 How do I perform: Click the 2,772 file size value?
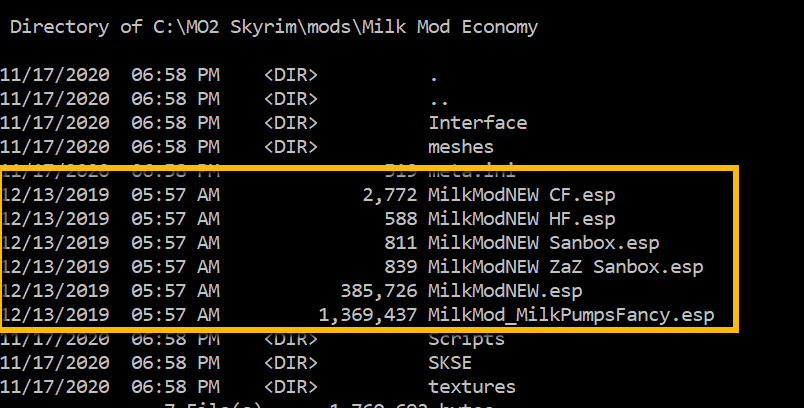tap(390, 195)
